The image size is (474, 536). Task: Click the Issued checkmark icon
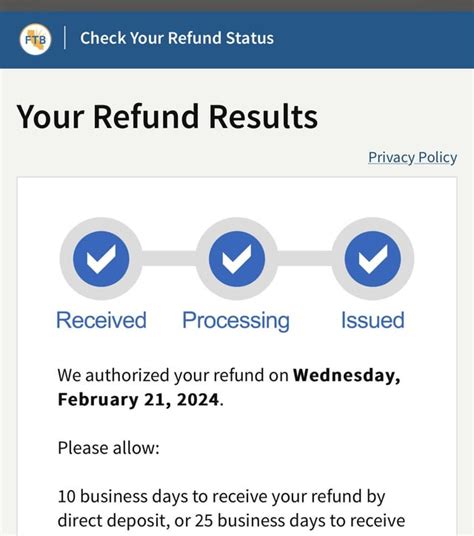click(373, 259)
